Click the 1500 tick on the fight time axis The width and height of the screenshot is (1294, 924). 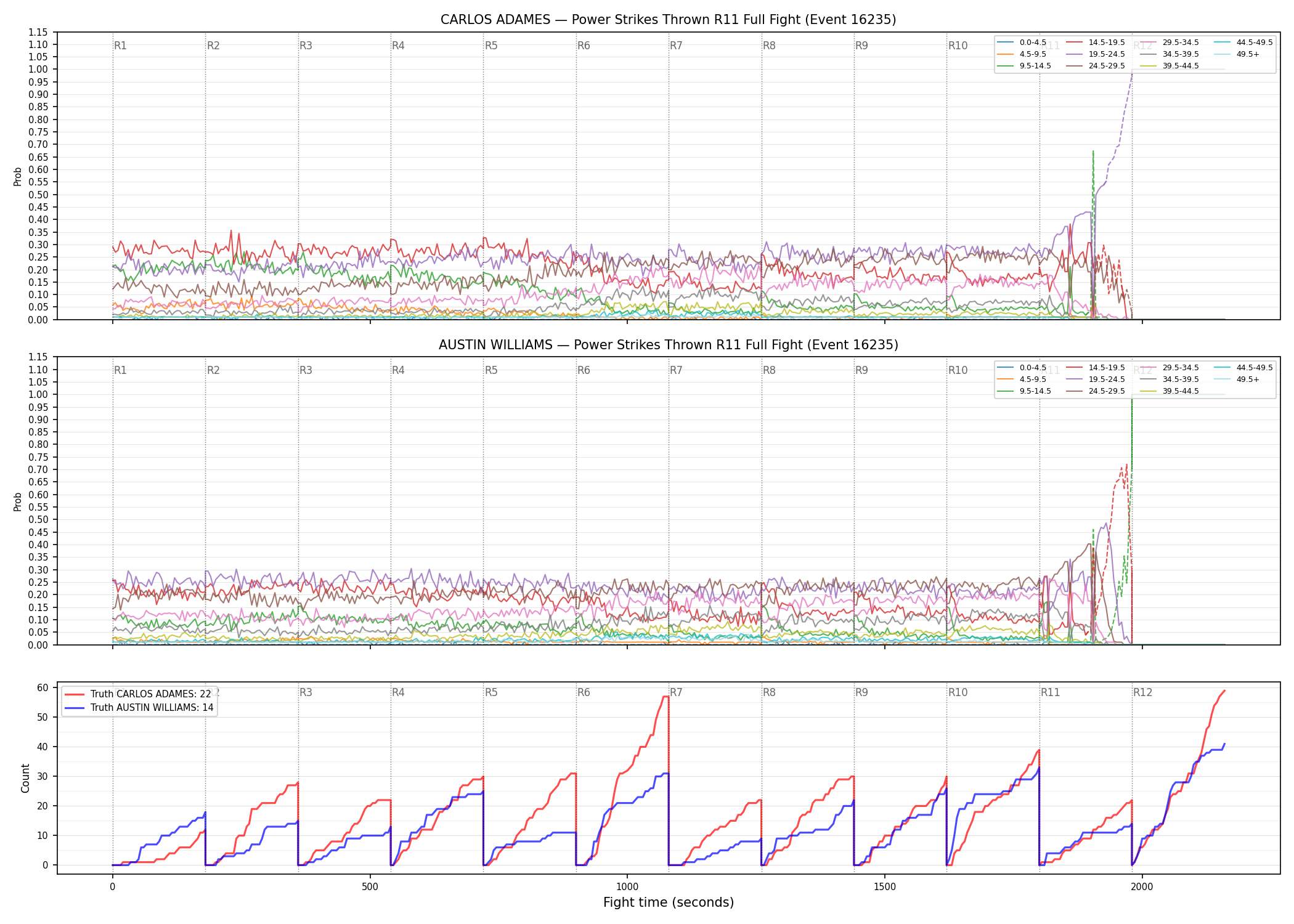click(x=885, y=887)
